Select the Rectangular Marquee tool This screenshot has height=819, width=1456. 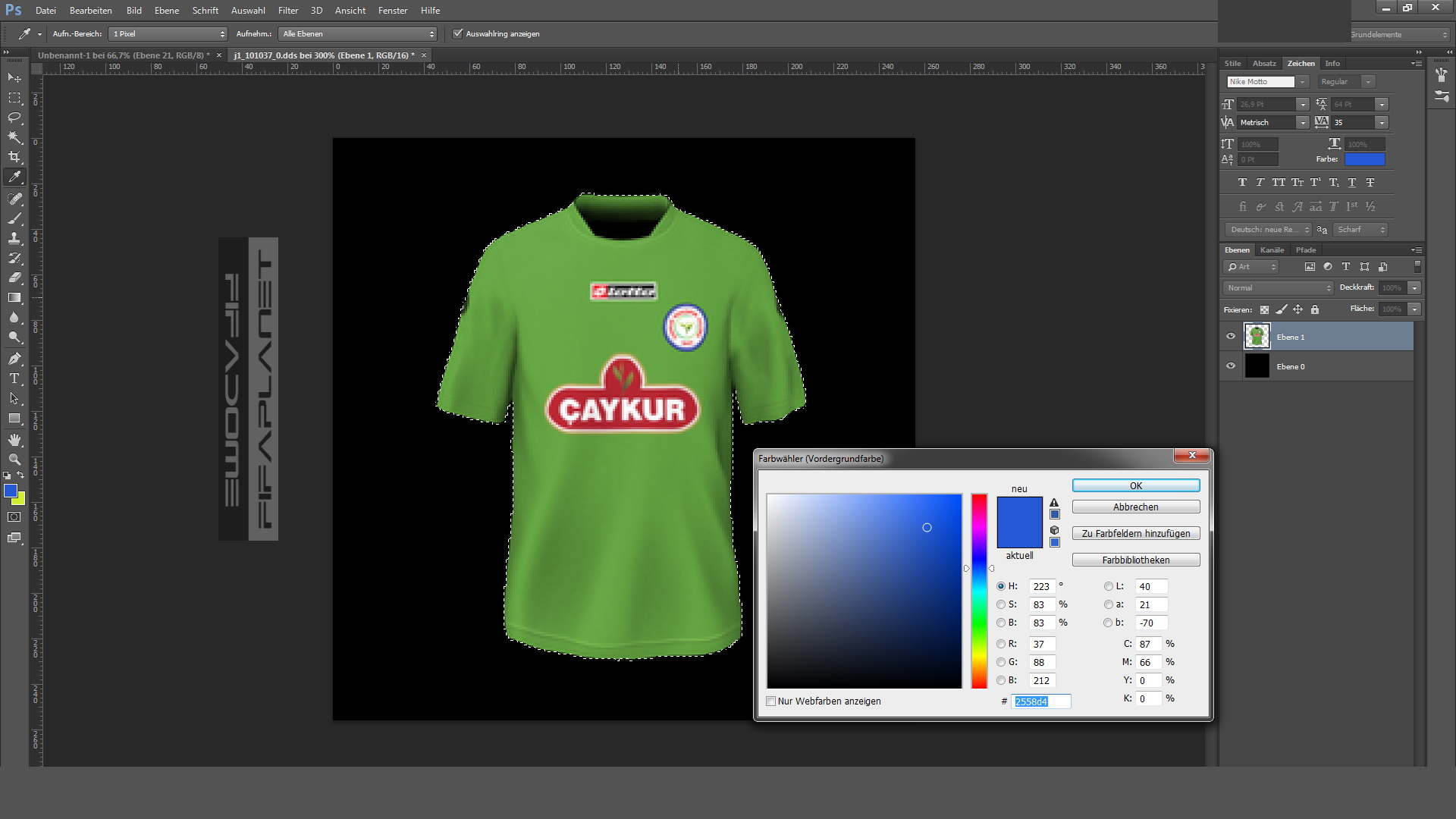(14, 98)
